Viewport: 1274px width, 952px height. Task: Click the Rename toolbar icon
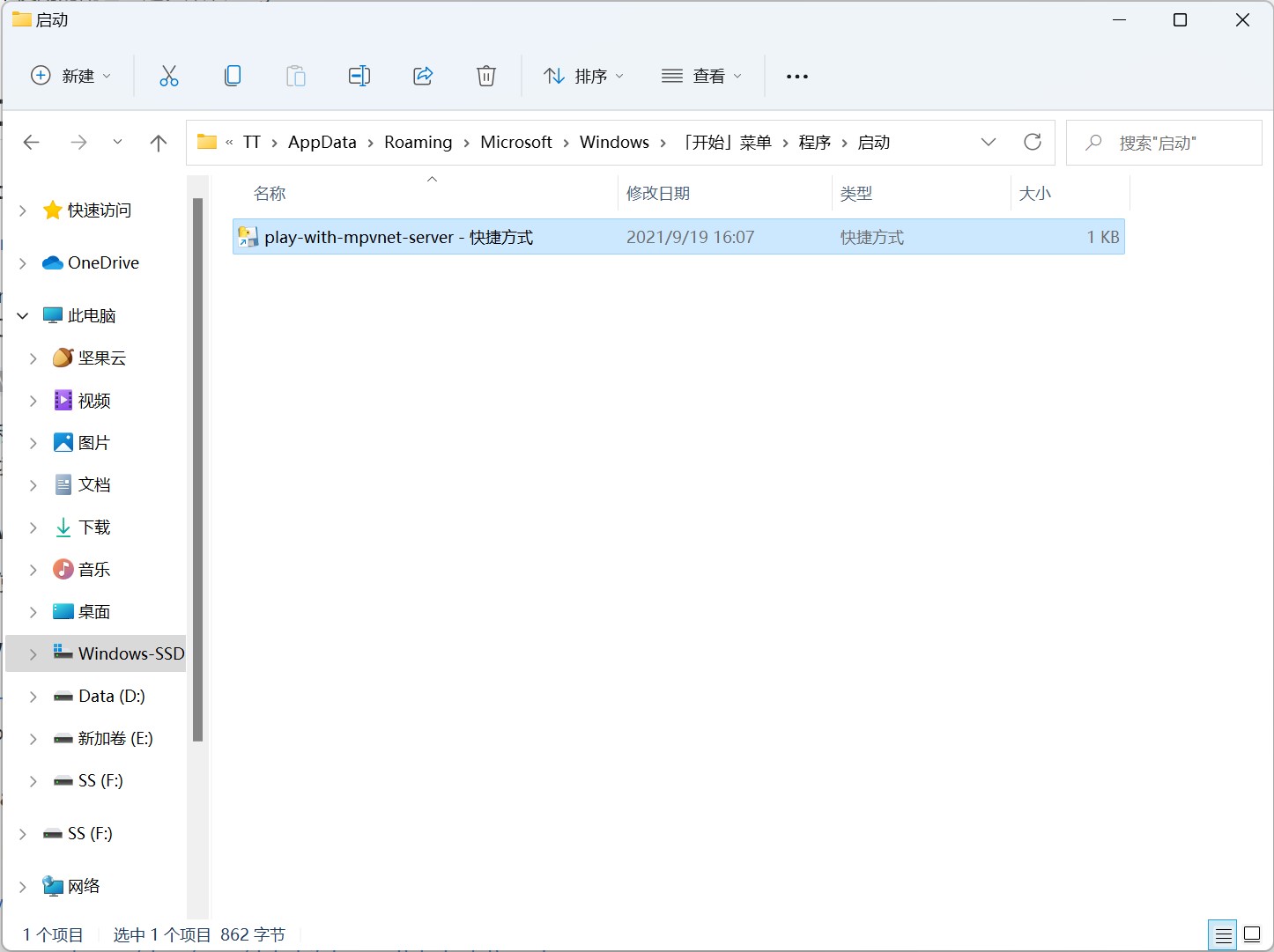coord(359,76)
